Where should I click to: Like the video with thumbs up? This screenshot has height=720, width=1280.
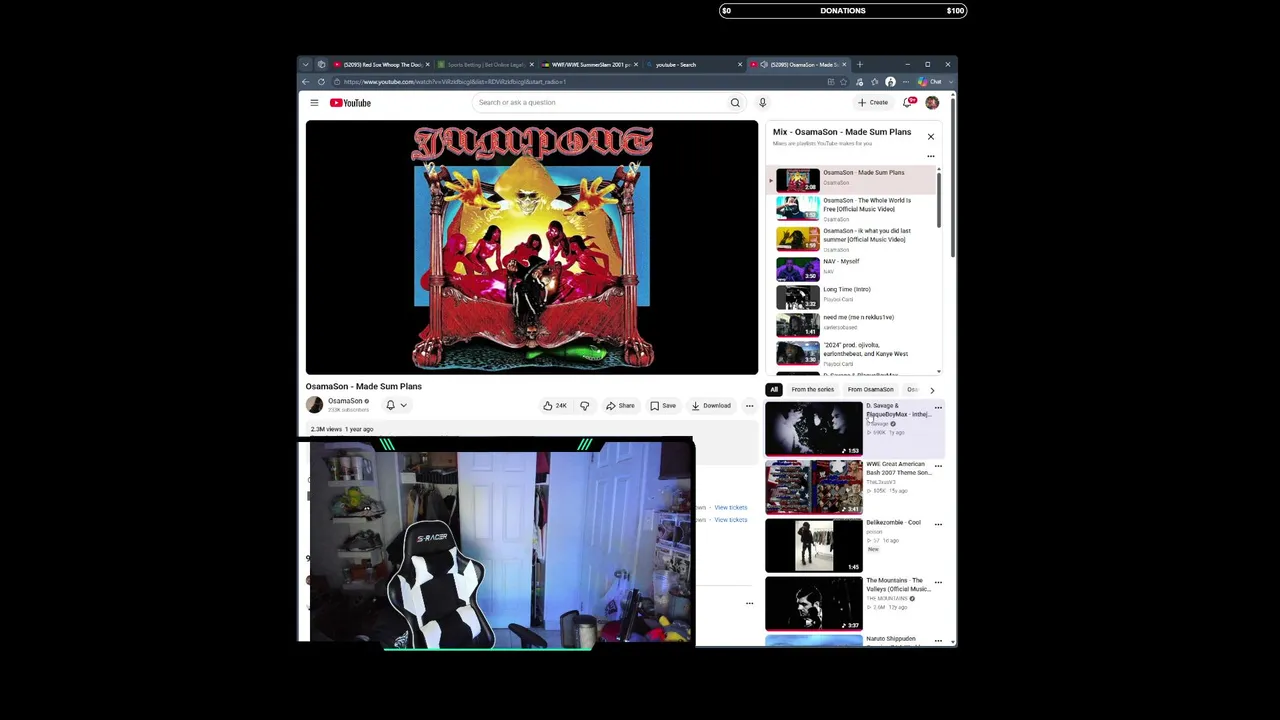(x=555, y=405)
